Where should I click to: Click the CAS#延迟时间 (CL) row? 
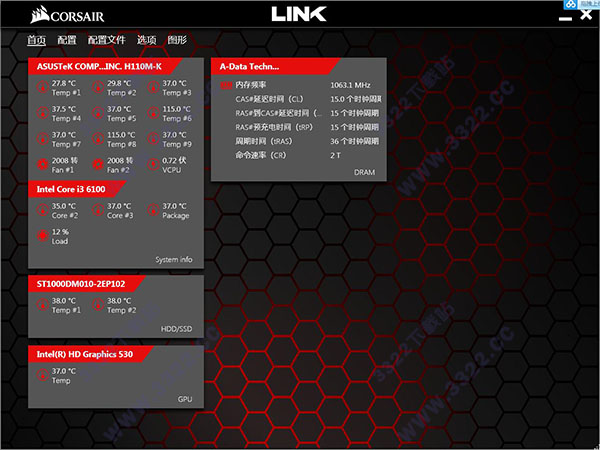coord(308,99)
